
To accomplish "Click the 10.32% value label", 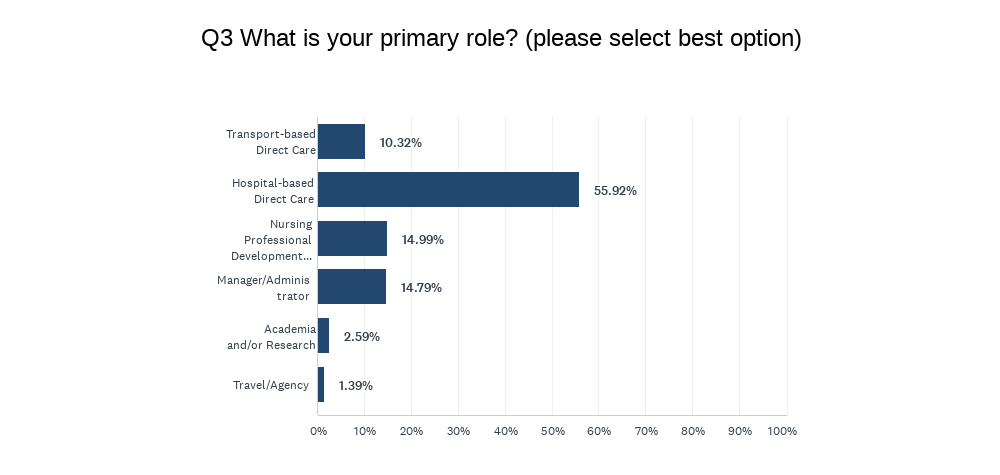I will pyautogui.click(x=400, y=143).
